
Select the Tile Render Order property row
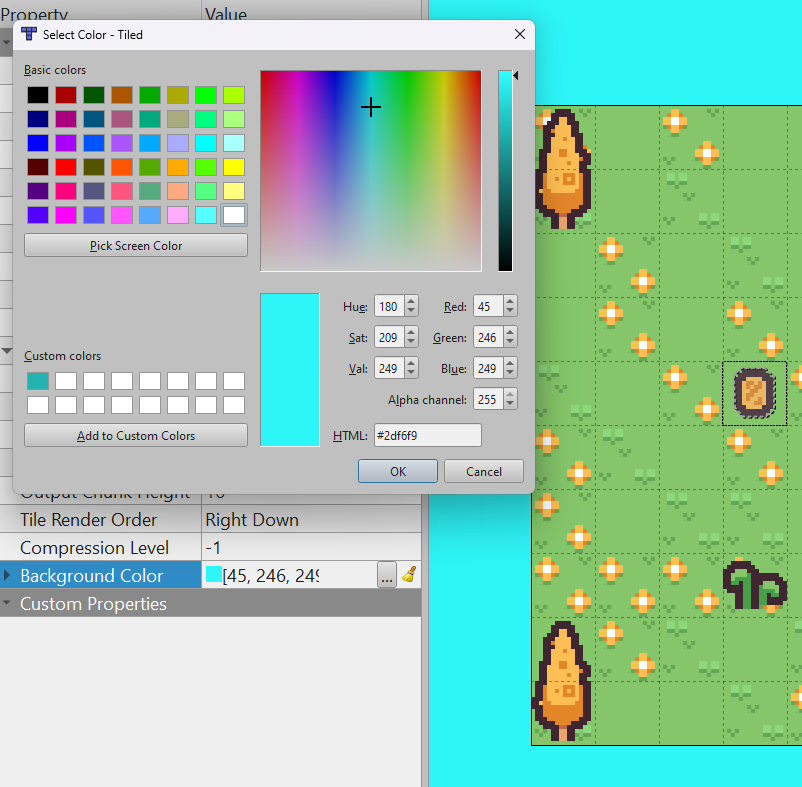[100, 519]
